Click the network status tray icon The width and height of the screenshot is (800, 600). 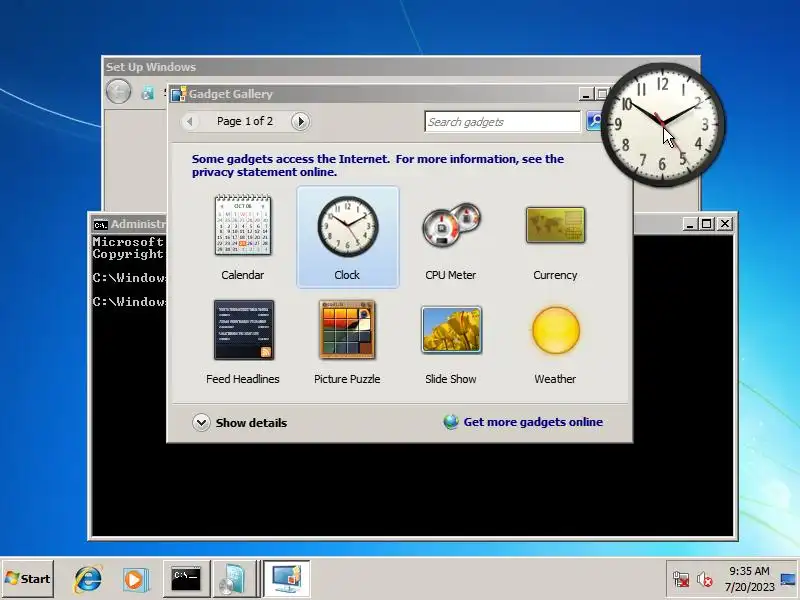pyautogui.click(x=681, y=580)
